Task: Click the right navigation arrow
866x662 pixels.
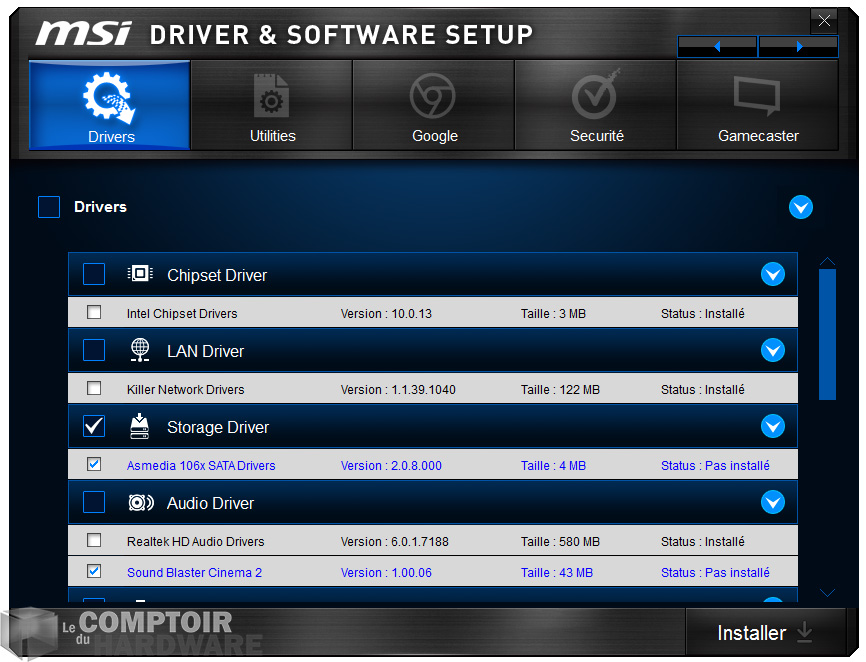Action: tap(798, 46)
